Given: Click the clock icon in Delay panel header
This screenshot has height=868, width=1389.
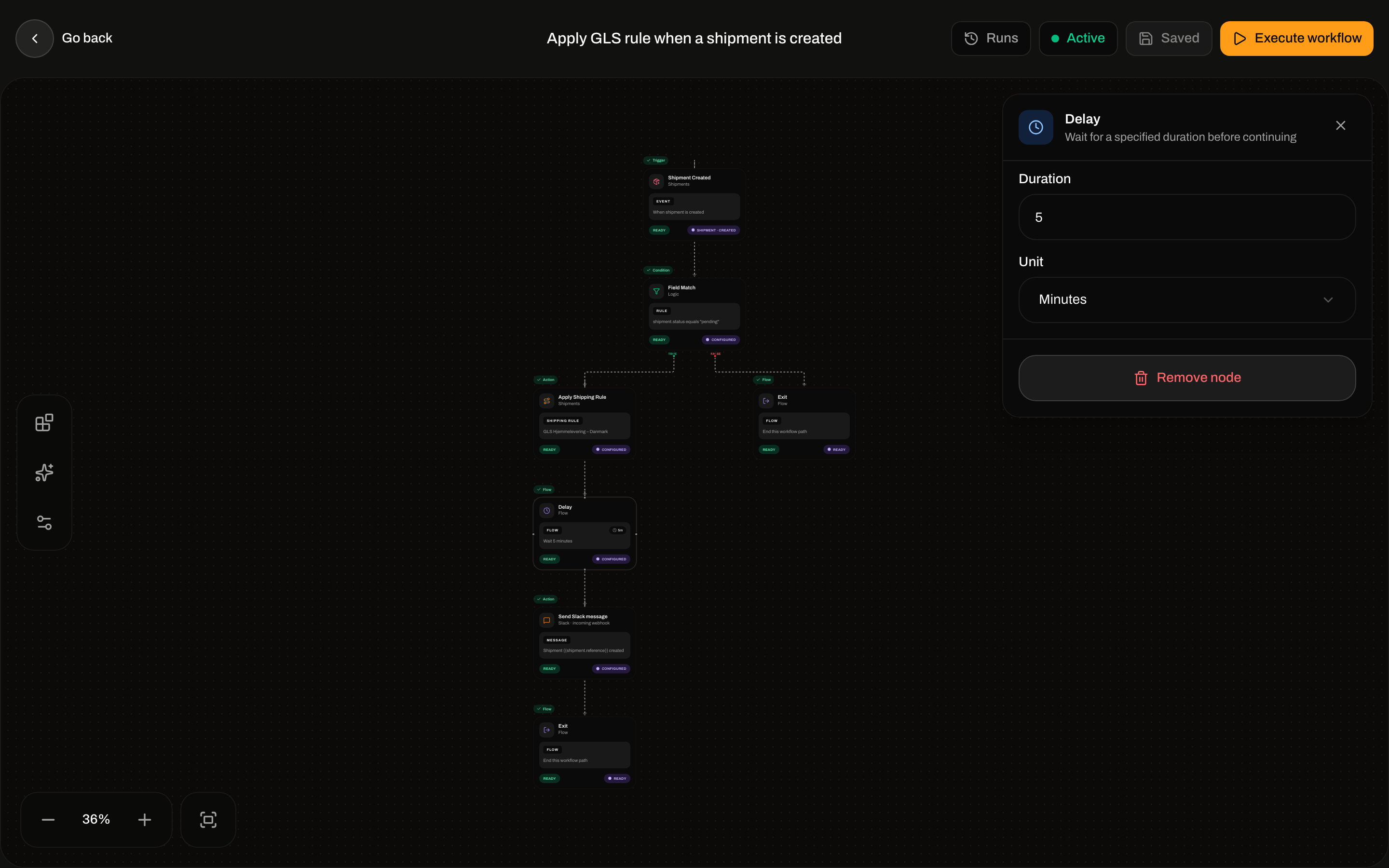Looking at the screenshot, I should click(x=1035, y=127).
